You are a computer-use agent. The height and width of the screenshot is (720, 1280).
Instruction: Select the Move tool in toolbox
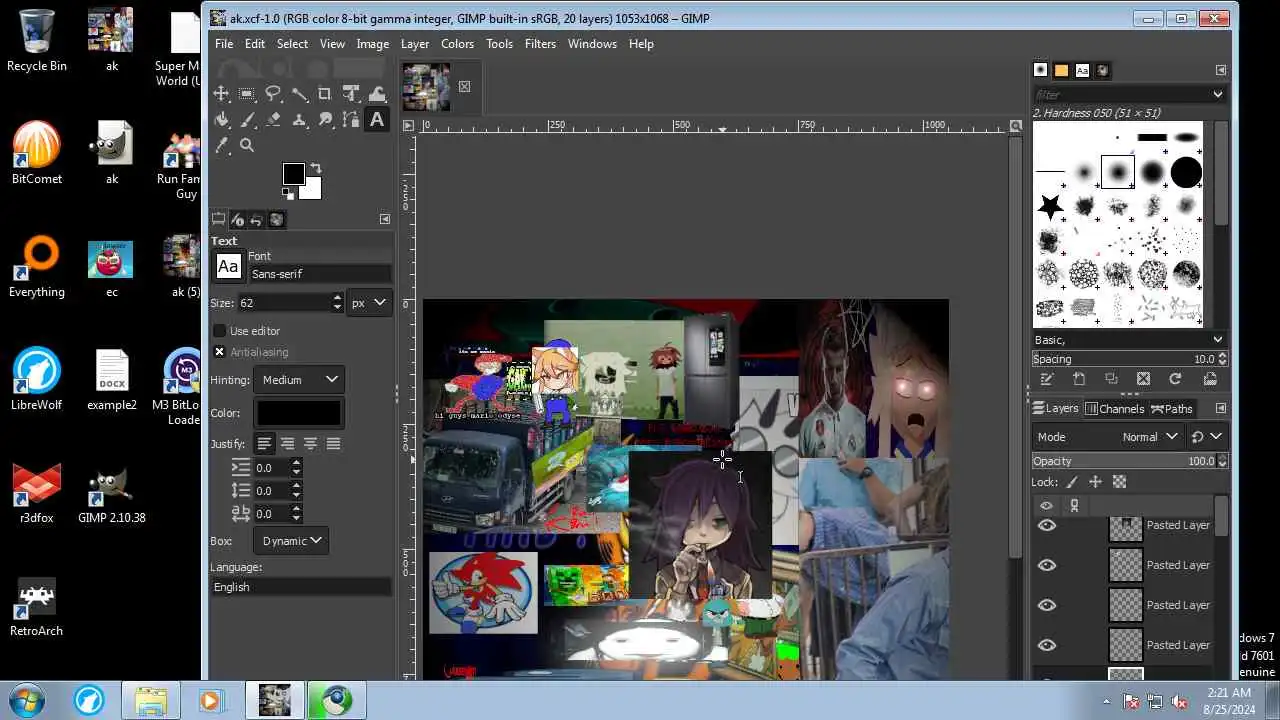(x=222, y=94)
